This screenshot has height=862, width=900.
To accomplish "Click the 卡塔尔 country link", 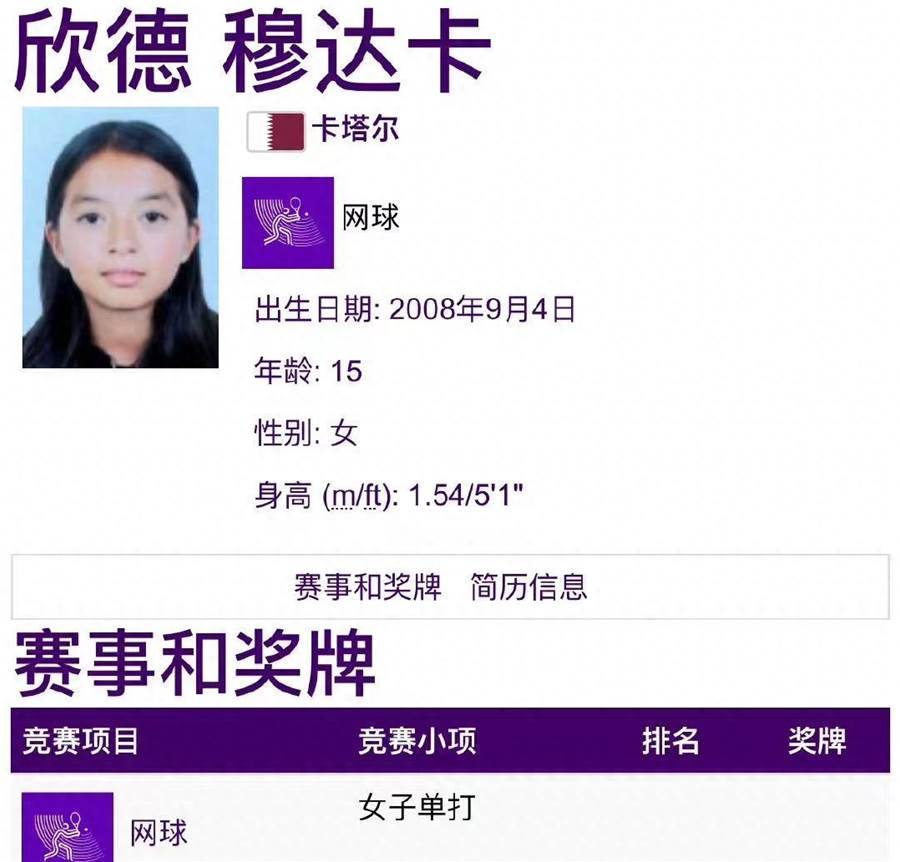I will pyautogui.click(x=355, y=128).
